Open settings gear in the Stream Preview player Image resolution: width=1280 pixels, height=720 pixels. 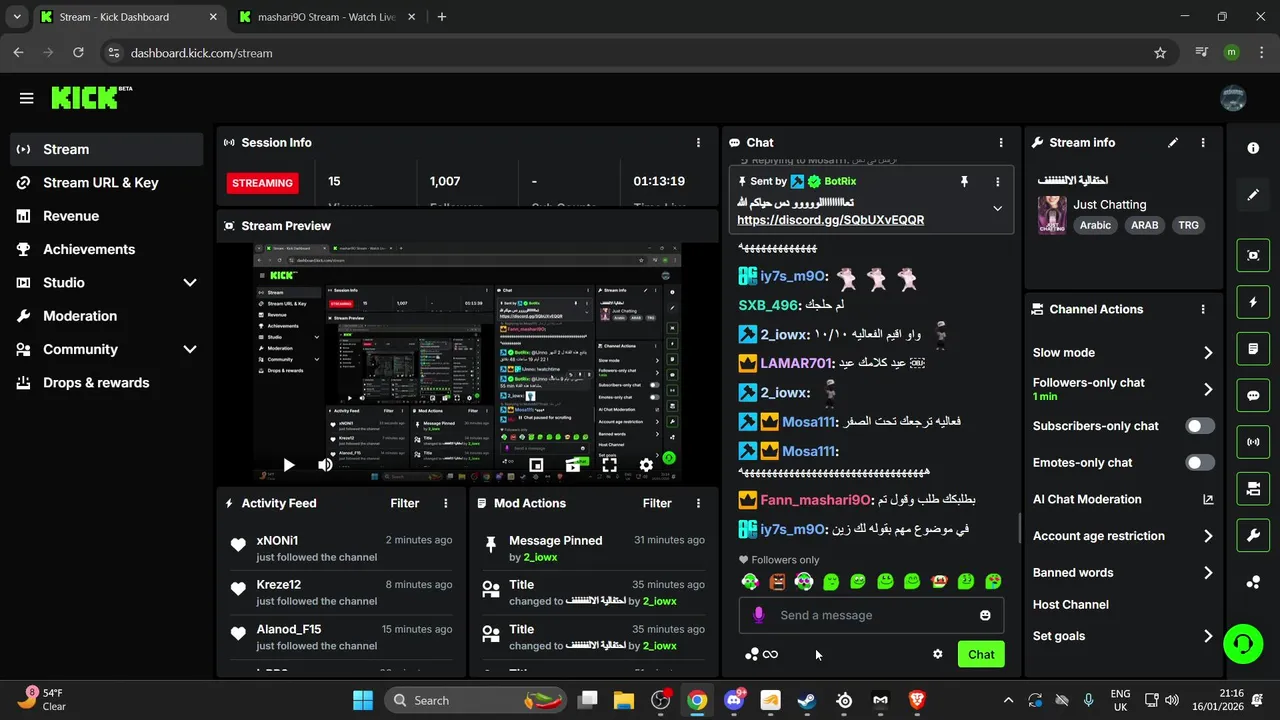[646, 465]
